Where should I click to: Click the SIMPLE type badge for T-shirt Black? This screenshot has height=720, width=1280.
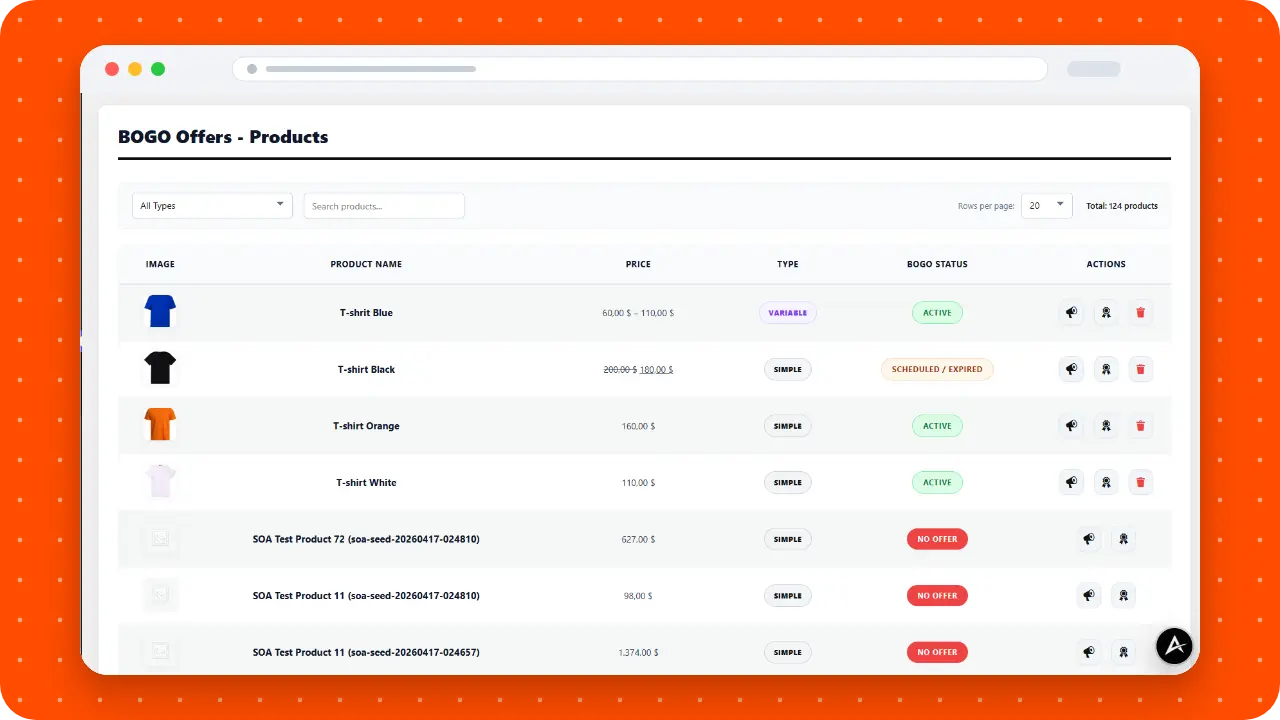788,369
